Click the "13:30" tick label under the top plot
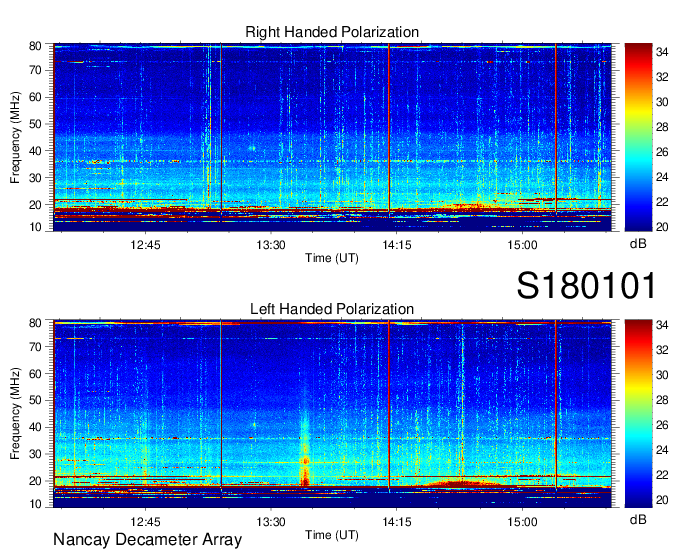 click(271, 245)
